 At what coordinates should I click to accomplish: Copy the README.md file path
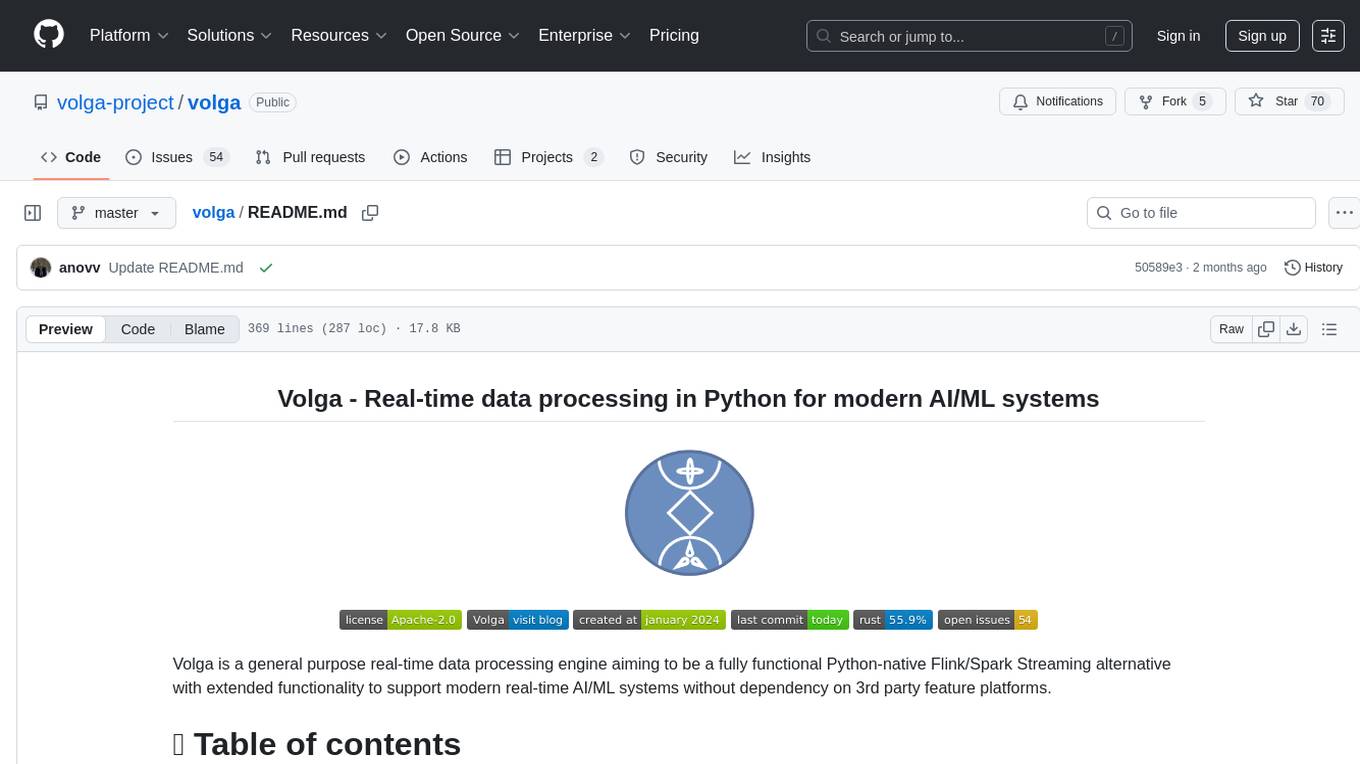pyautogui.click(x=370, y=213)
